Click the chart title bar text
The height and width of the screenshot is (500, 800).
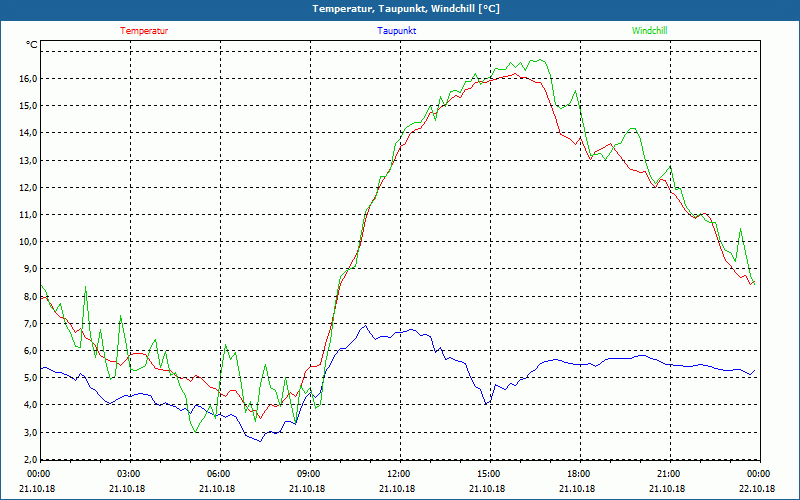coord(406,9)
